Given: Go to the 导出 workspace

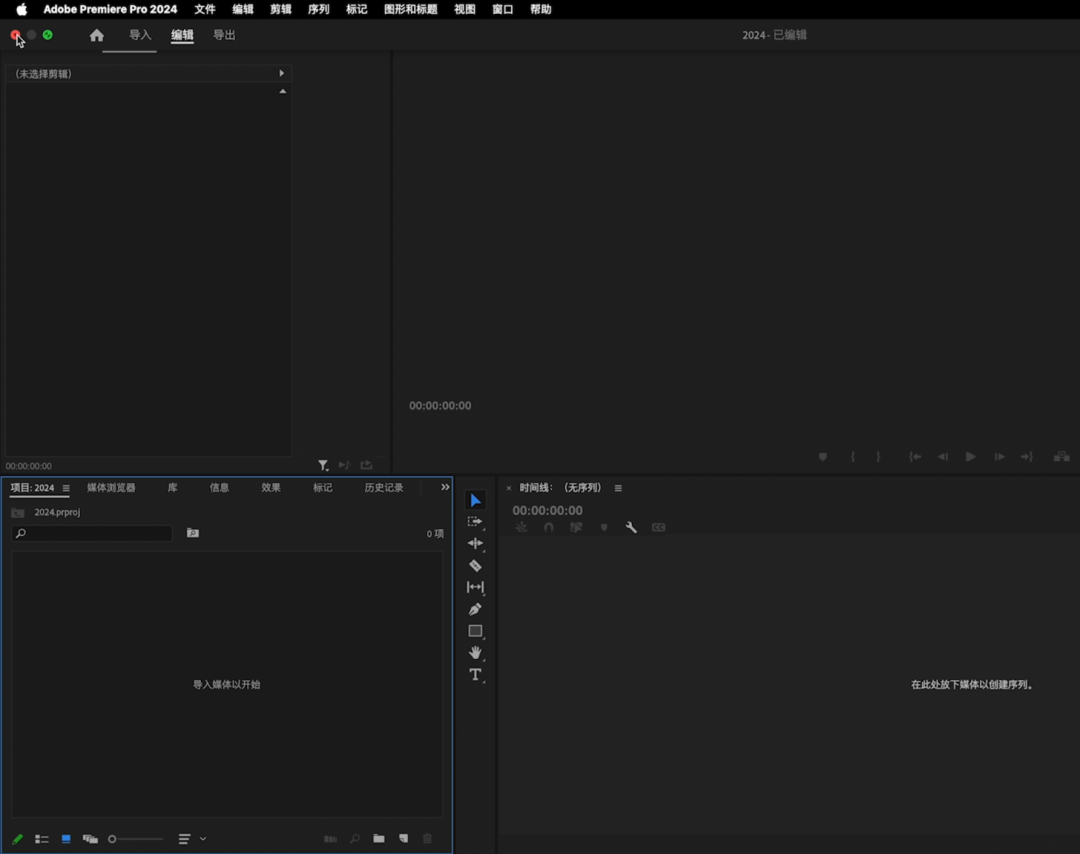Looking at the screenshot, I should (x=224, y=35).
